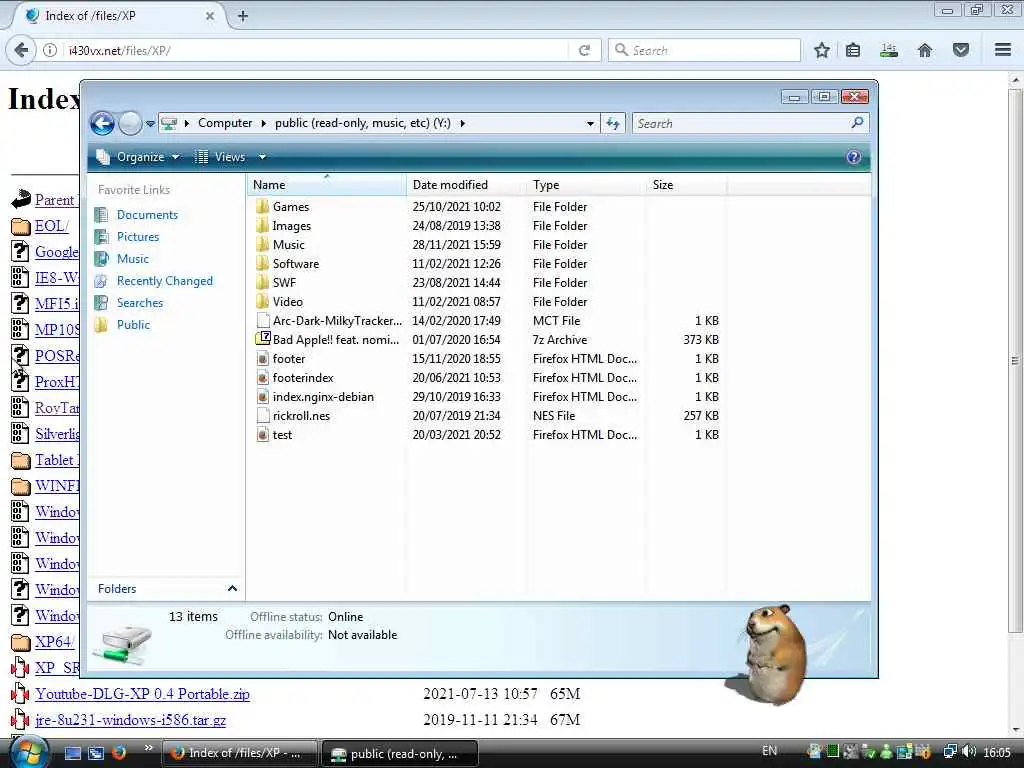Click the Firefox page vertical scrollbar
The image size is (1024, 768).
pos(1014,360)
